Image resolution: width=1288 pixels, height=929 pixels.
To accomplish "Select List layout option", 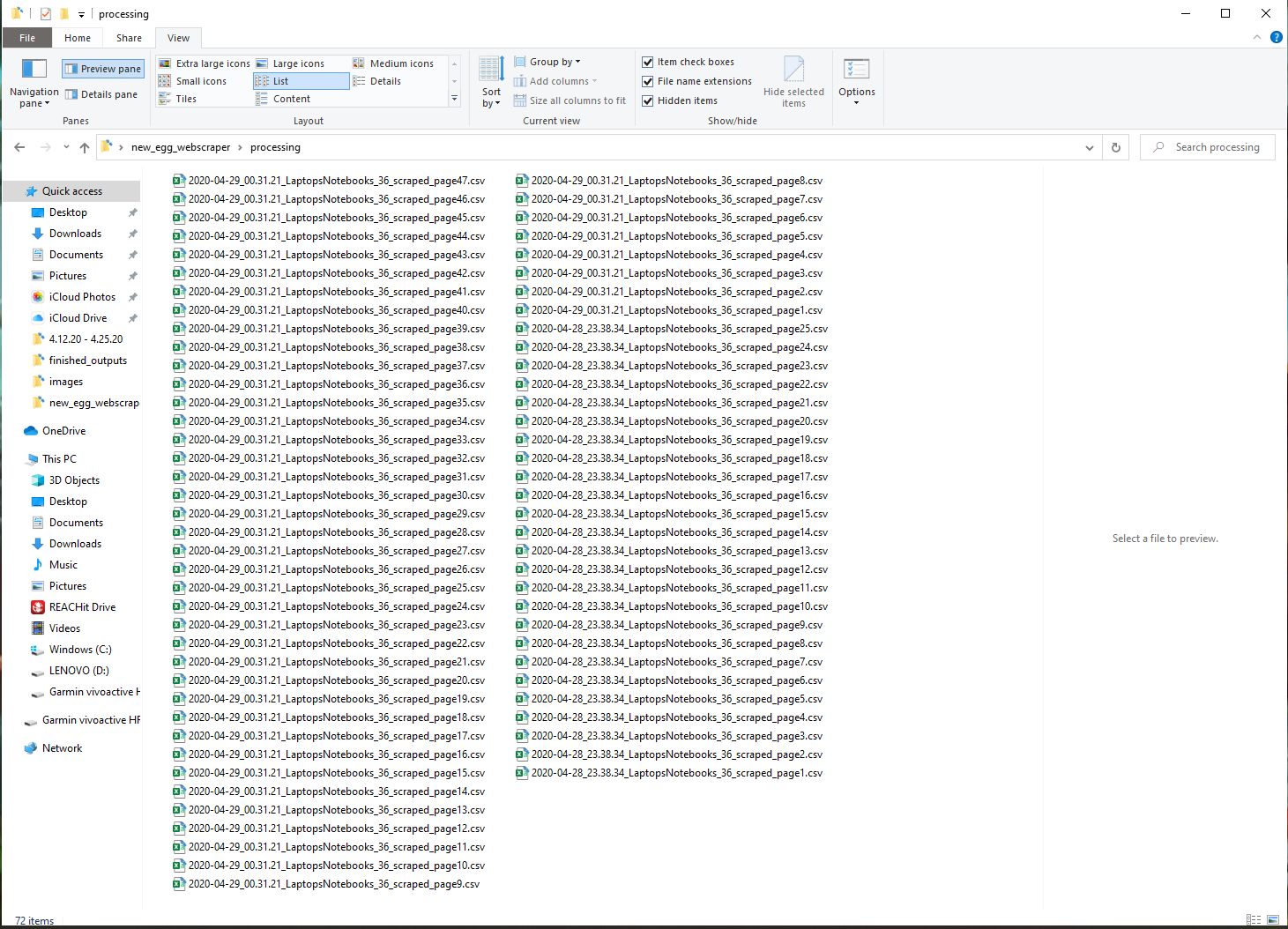I will [x=302, y=81].
